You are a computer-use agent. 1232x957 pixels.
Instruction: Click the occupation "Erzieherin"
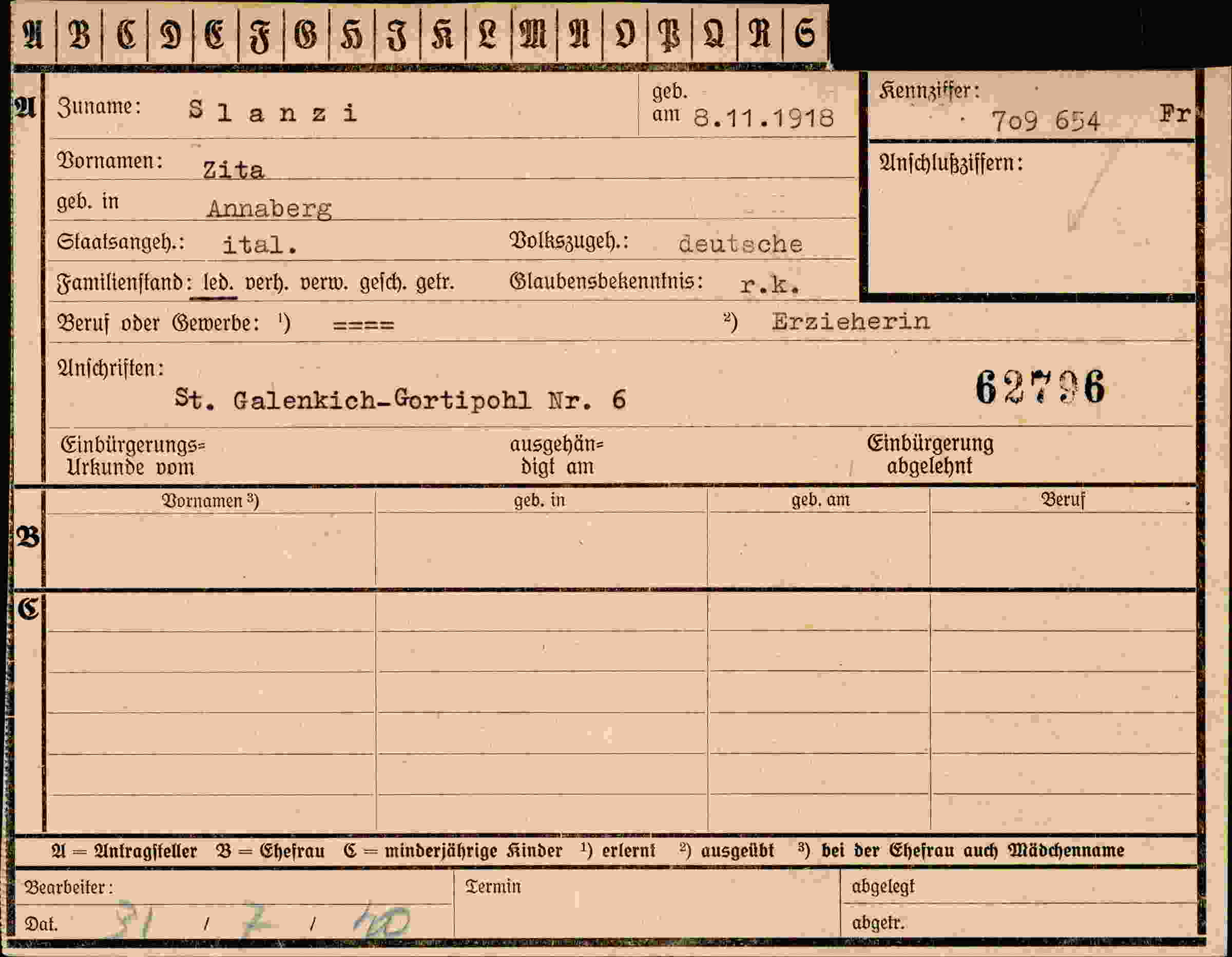click(x=850, y=321)
